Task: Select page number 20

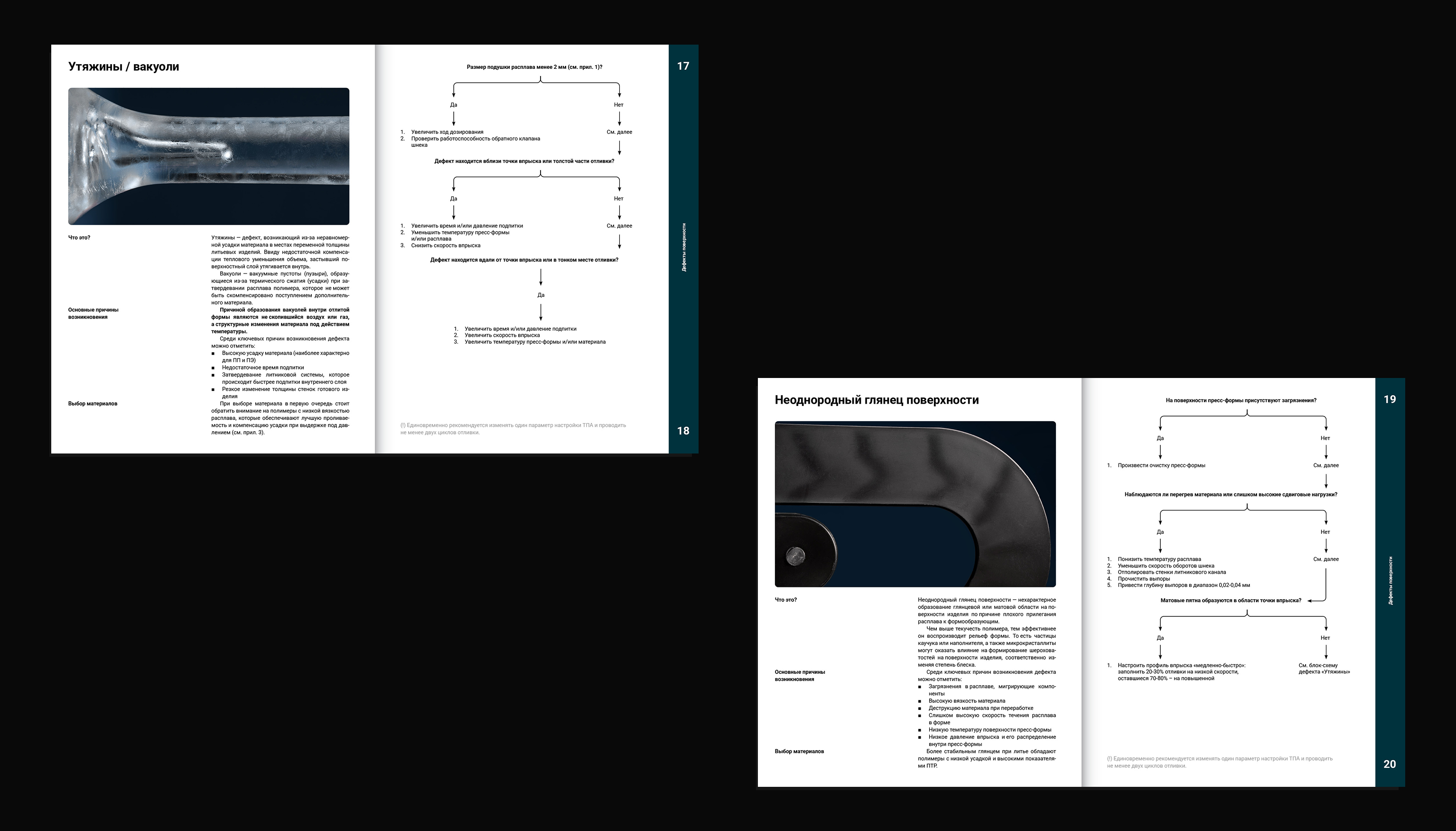Action: tap(1389, 764)
